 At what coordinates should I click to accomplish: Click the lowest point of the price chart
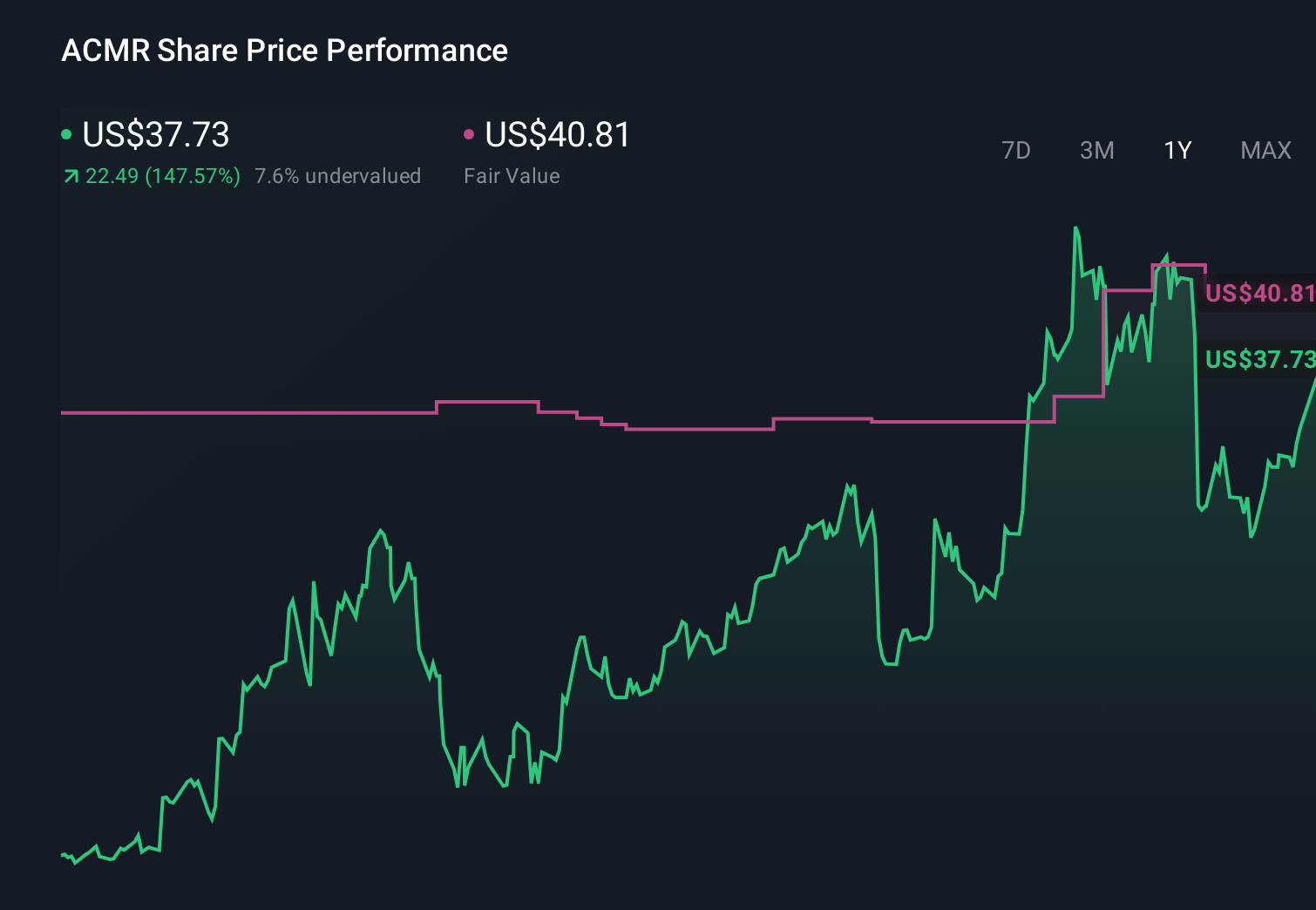tap(74, 863)
